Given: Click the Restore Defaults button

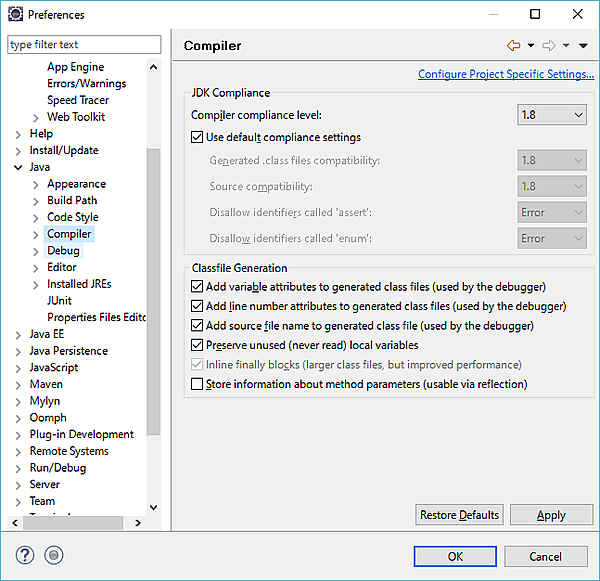Looking at the screenshot, I should tap(459, 515).
